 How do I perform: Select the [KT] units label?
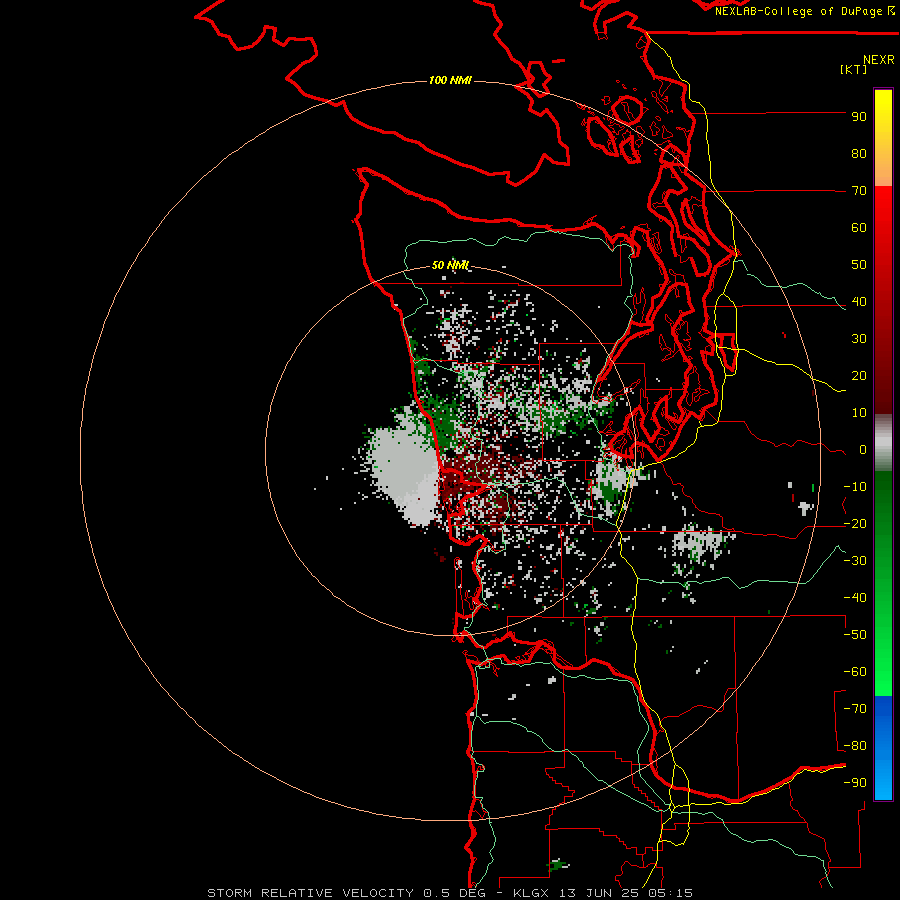[853, 69]
